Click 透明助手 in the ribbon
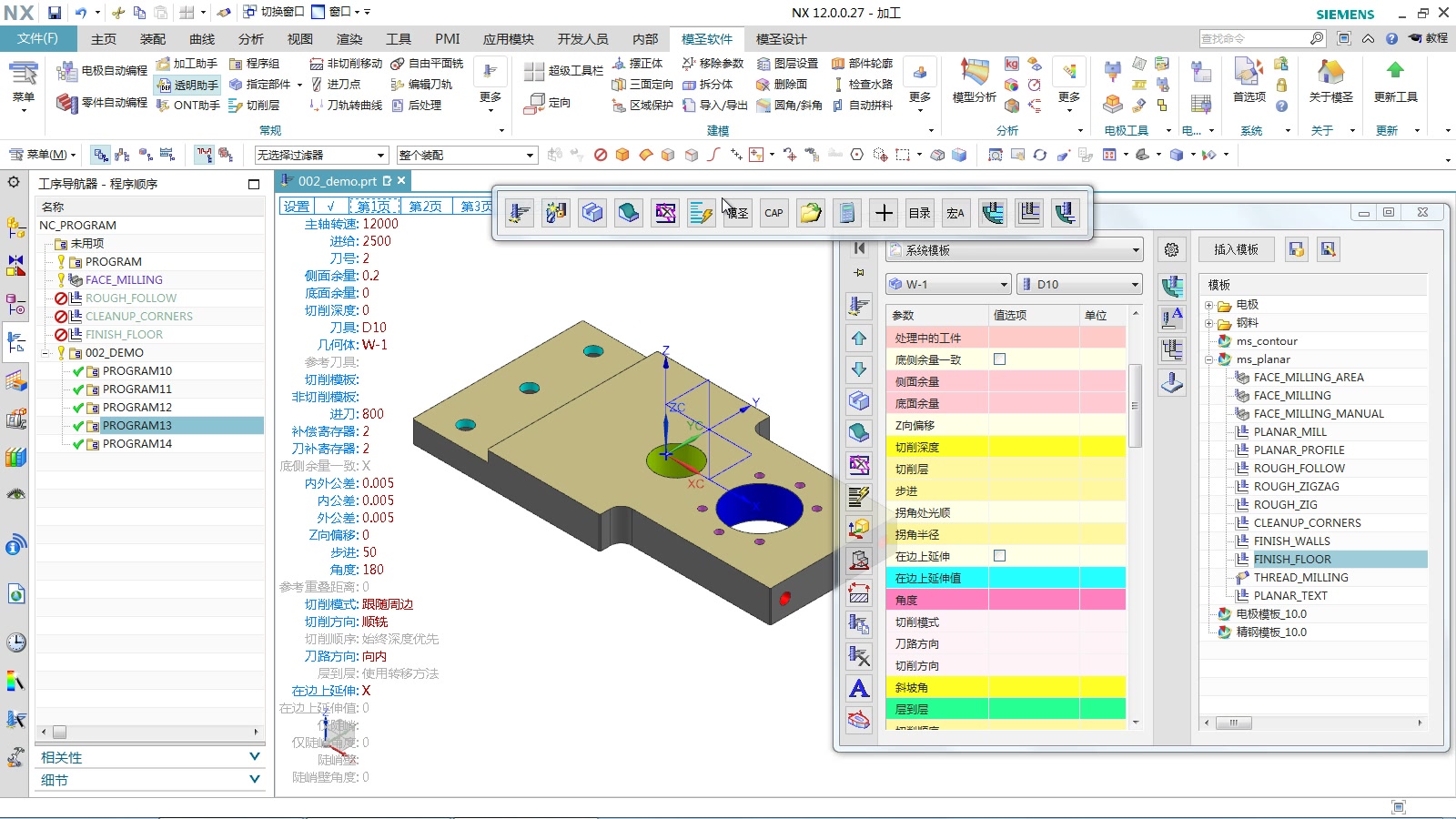The width and height of the screenshot is (1456, 819). click(x=187, y=86)
